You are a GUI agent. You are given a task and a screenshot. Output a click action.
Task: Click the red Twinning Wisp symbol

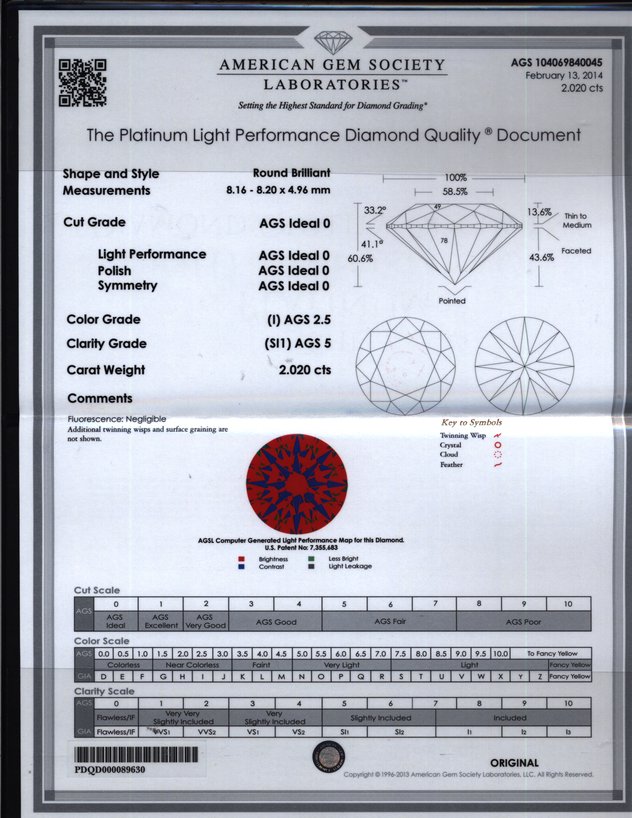point(500,436)
